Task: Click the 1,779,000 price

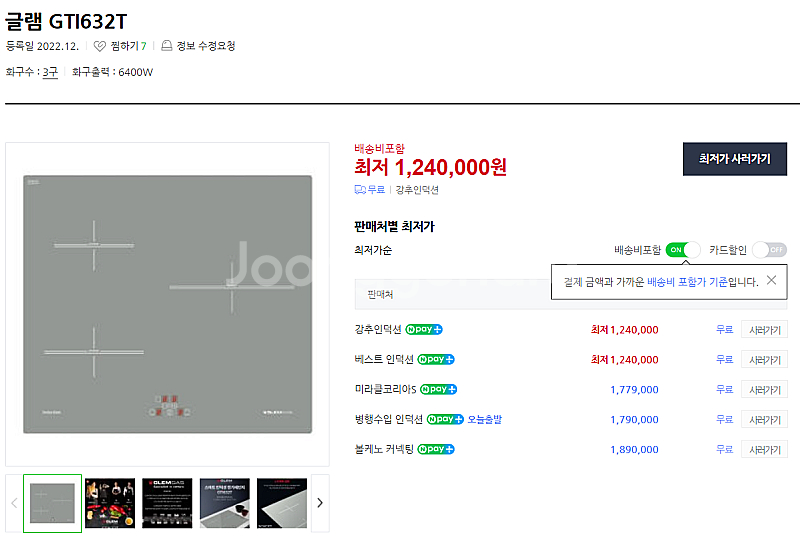Action: click(634, 390)
